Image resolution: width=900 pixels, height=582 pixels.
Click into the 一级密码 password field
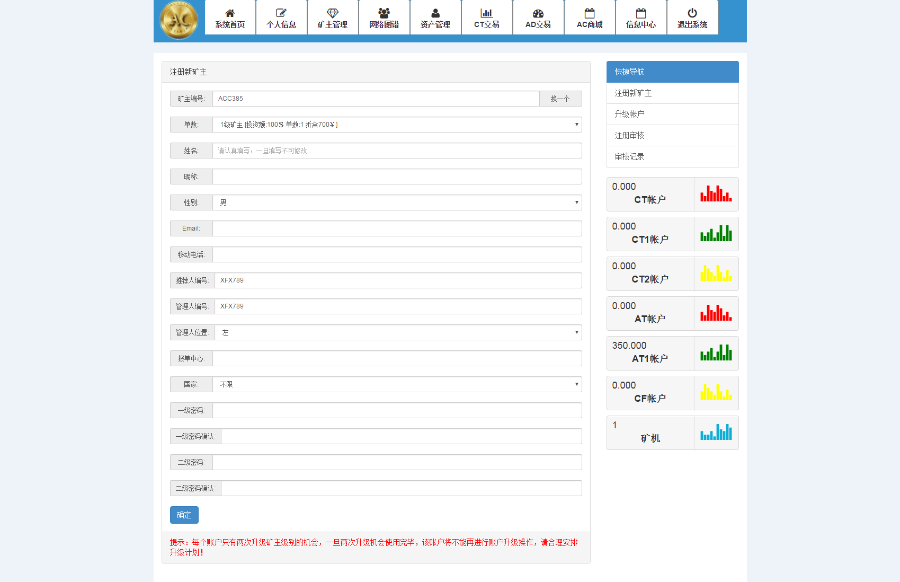(397, 410)
